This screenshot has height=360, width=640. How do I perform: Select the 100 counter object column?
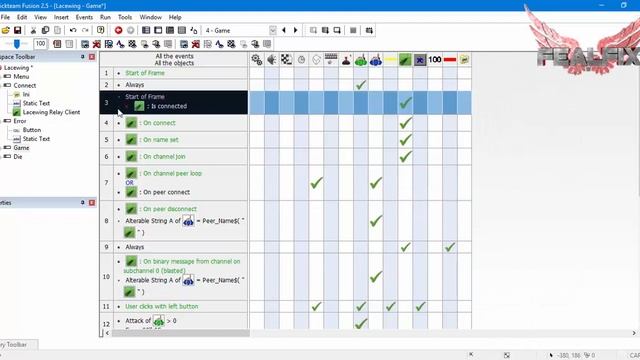435,60
